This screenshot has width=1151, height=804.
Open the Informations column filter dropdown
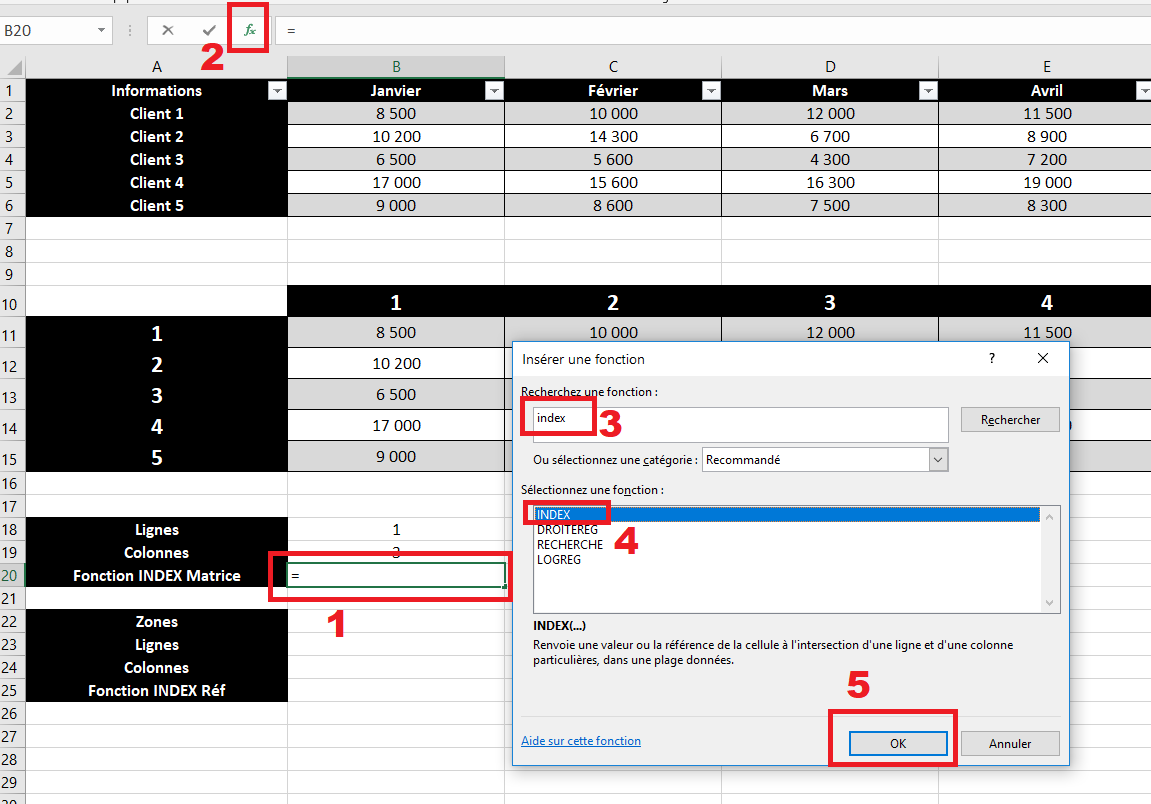[x=277, y=91]
